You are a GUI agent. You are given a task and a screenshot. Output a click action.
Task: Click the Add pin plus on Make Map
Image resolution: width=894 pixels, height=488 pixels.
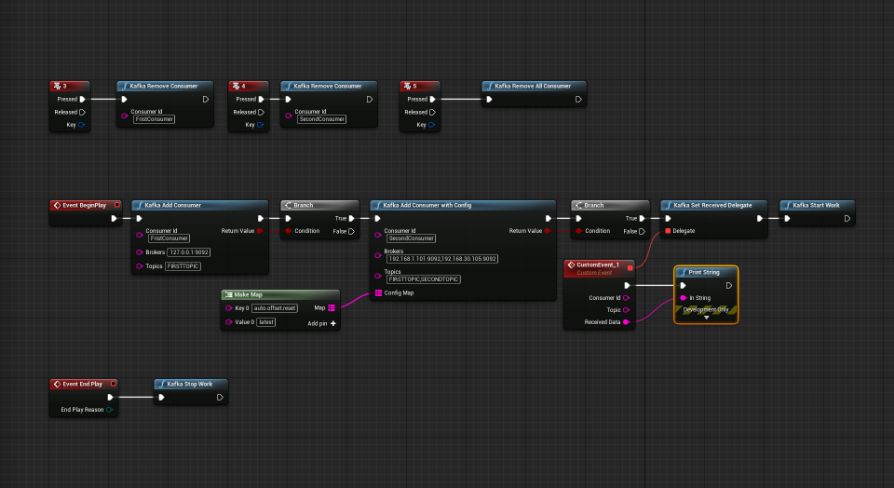click(x=333, y=323)
